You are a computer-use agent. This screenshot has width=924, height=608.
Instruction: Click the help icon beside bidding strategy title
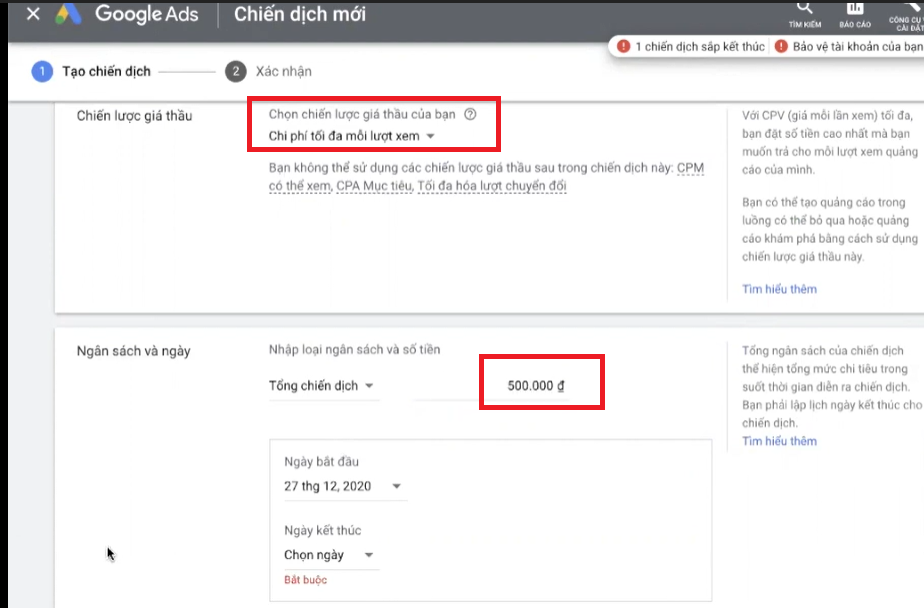[470, 115]
